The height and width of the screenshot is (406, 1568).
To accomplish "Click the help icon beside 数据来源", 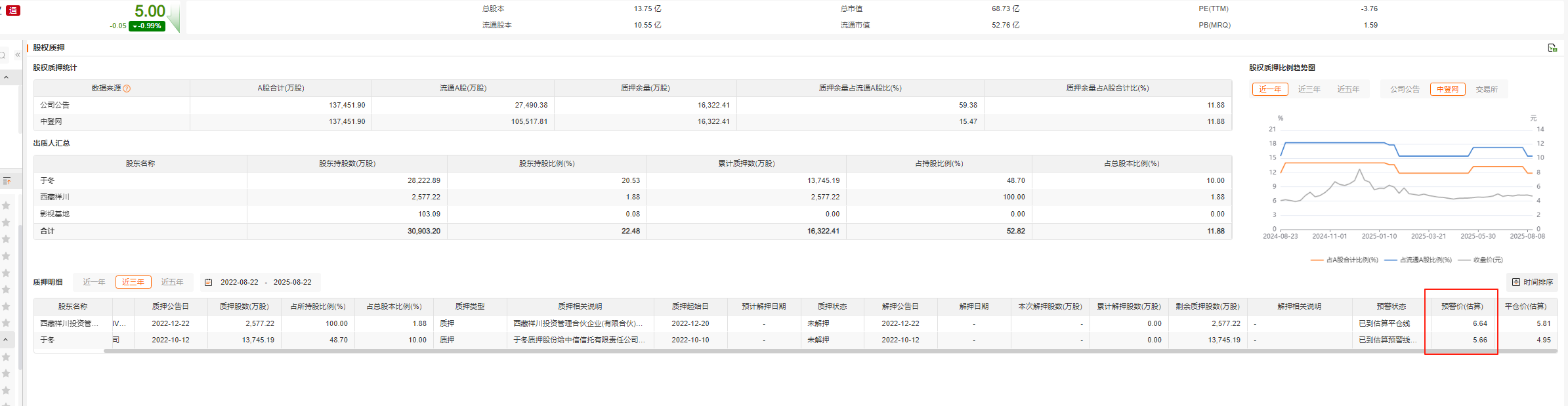I will pyautogui.click(x=127, y=89).
